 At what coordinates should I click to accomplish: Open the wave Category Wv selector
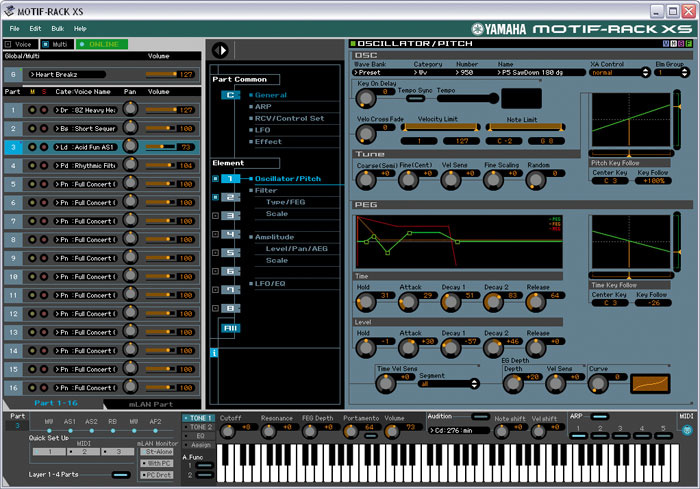coord(431,72)
